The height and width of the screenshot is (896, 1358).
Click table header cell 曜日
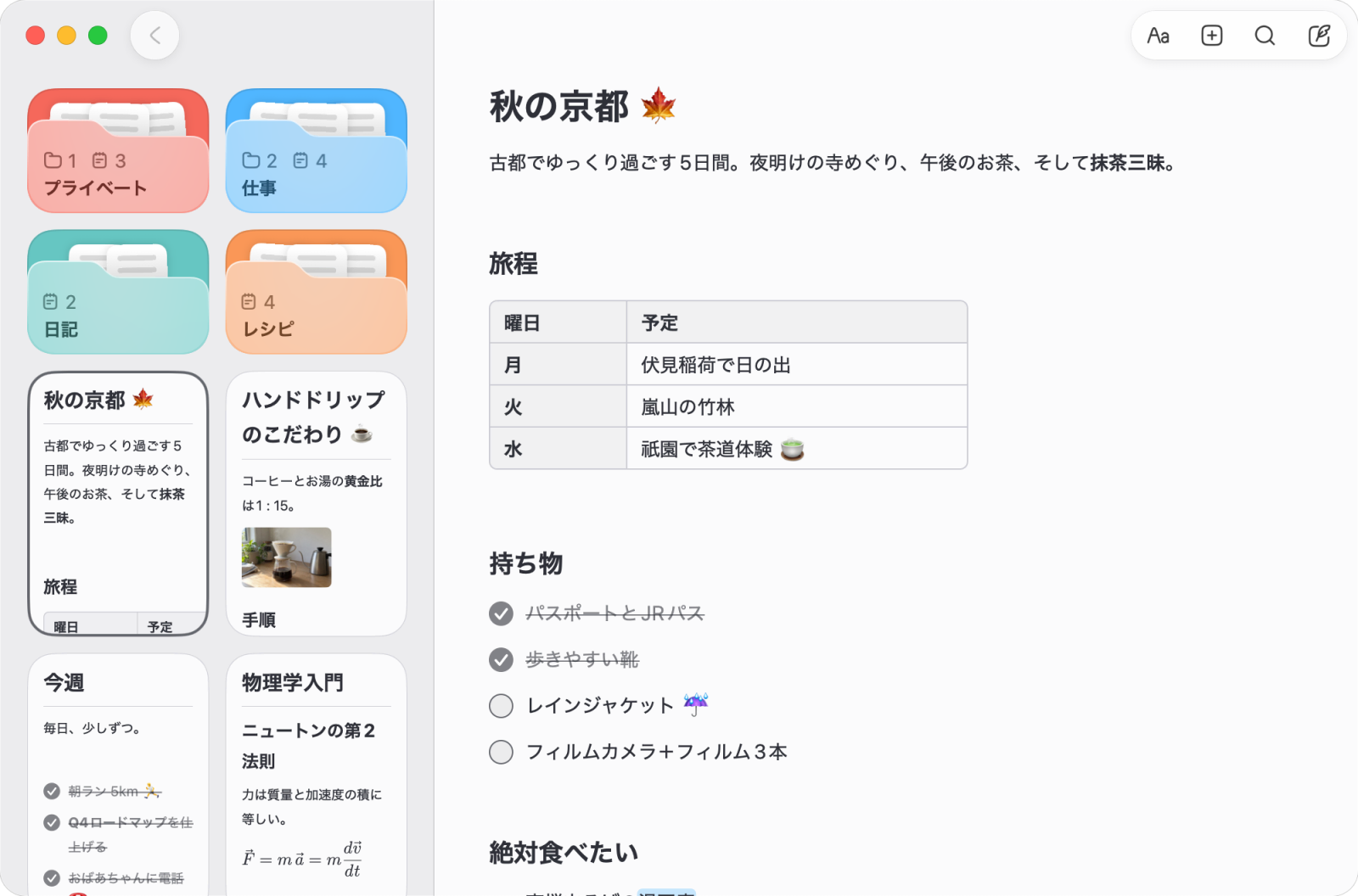(x=558, y=322)
